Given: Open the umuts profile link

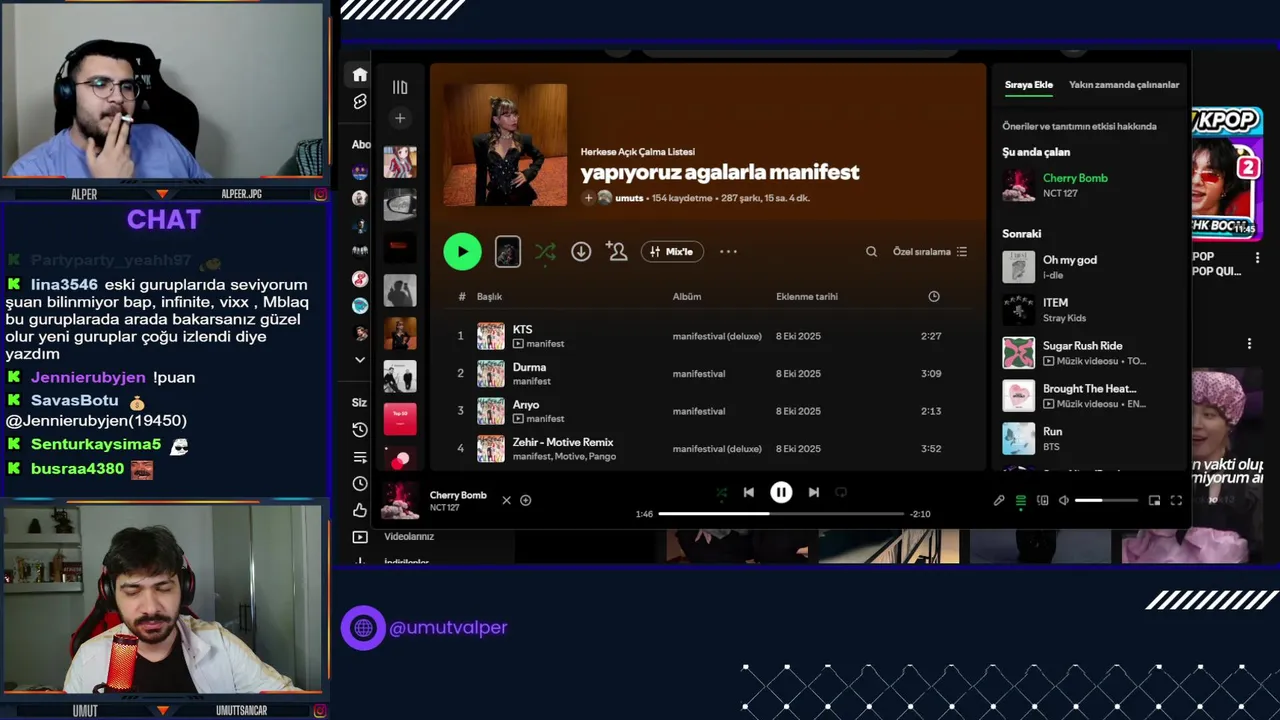Looking at the screenshot, I should pyautogui.click(x=629, y=198).
